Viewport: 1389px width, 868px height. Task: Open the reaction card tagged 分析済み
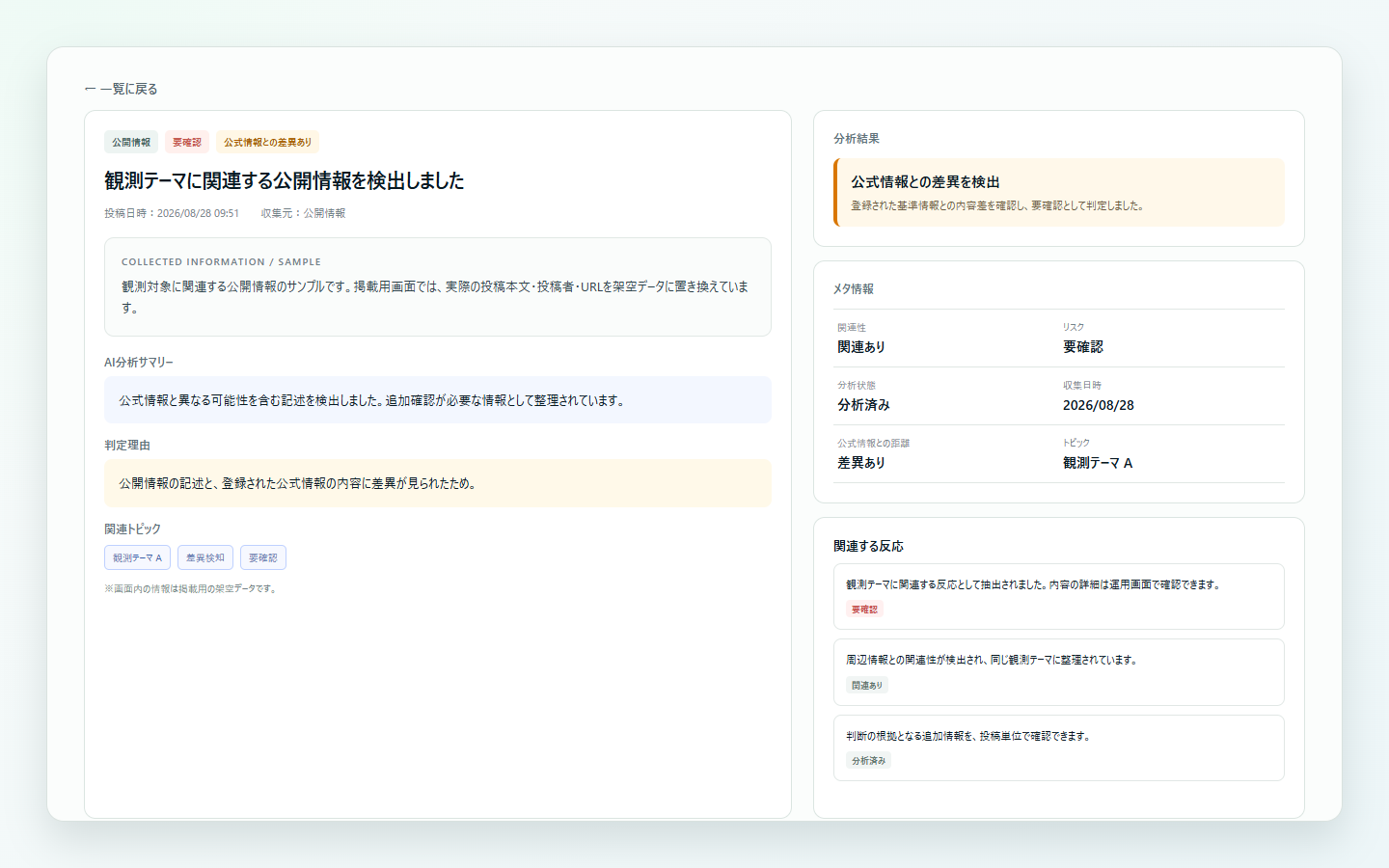point(1059,747)
